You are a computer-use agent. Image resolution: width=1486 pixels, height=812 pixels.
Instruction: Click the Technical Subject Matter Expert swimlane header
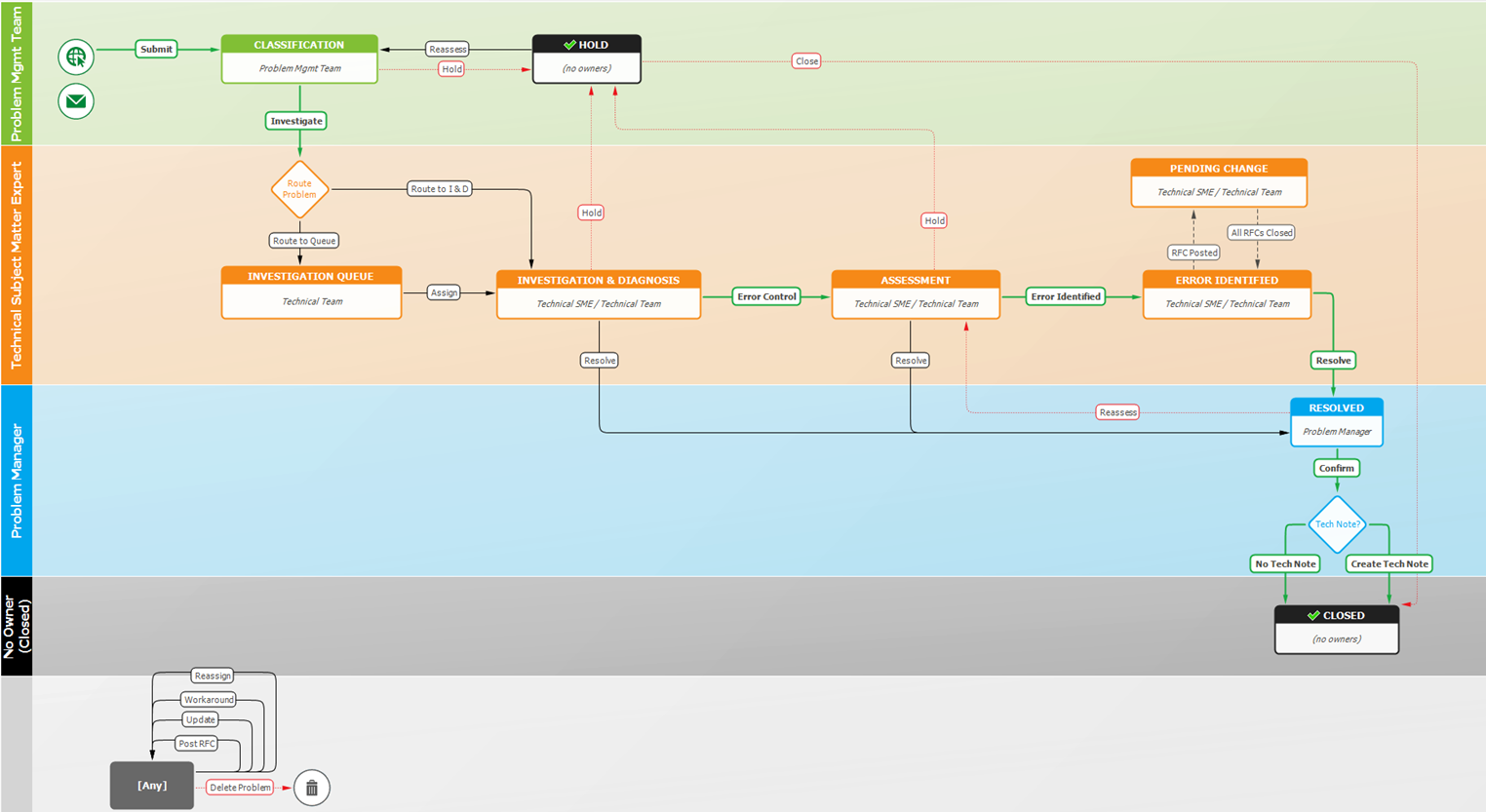tap(16, 265)
